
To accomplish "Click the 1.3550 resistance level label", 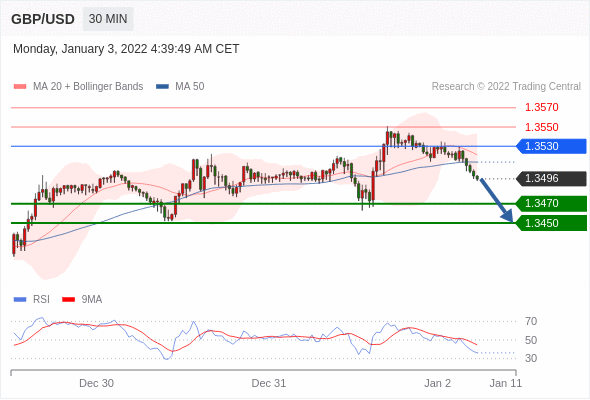I will tap(541, 127).
